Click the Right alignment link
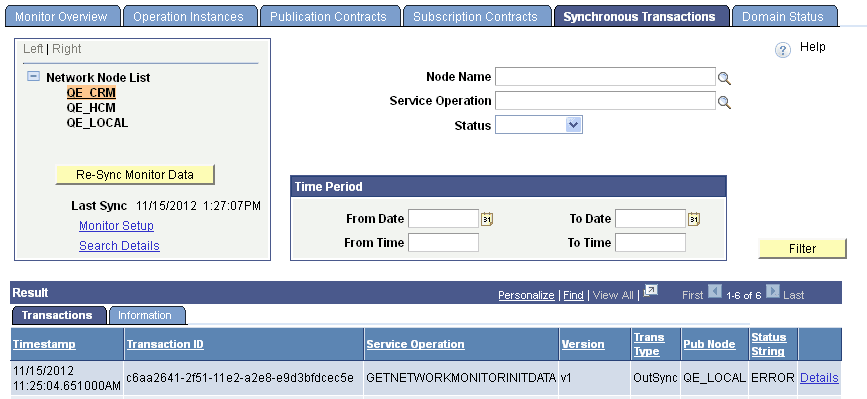Viewport: 867px width, 399px height. click(x=66, y=49)
